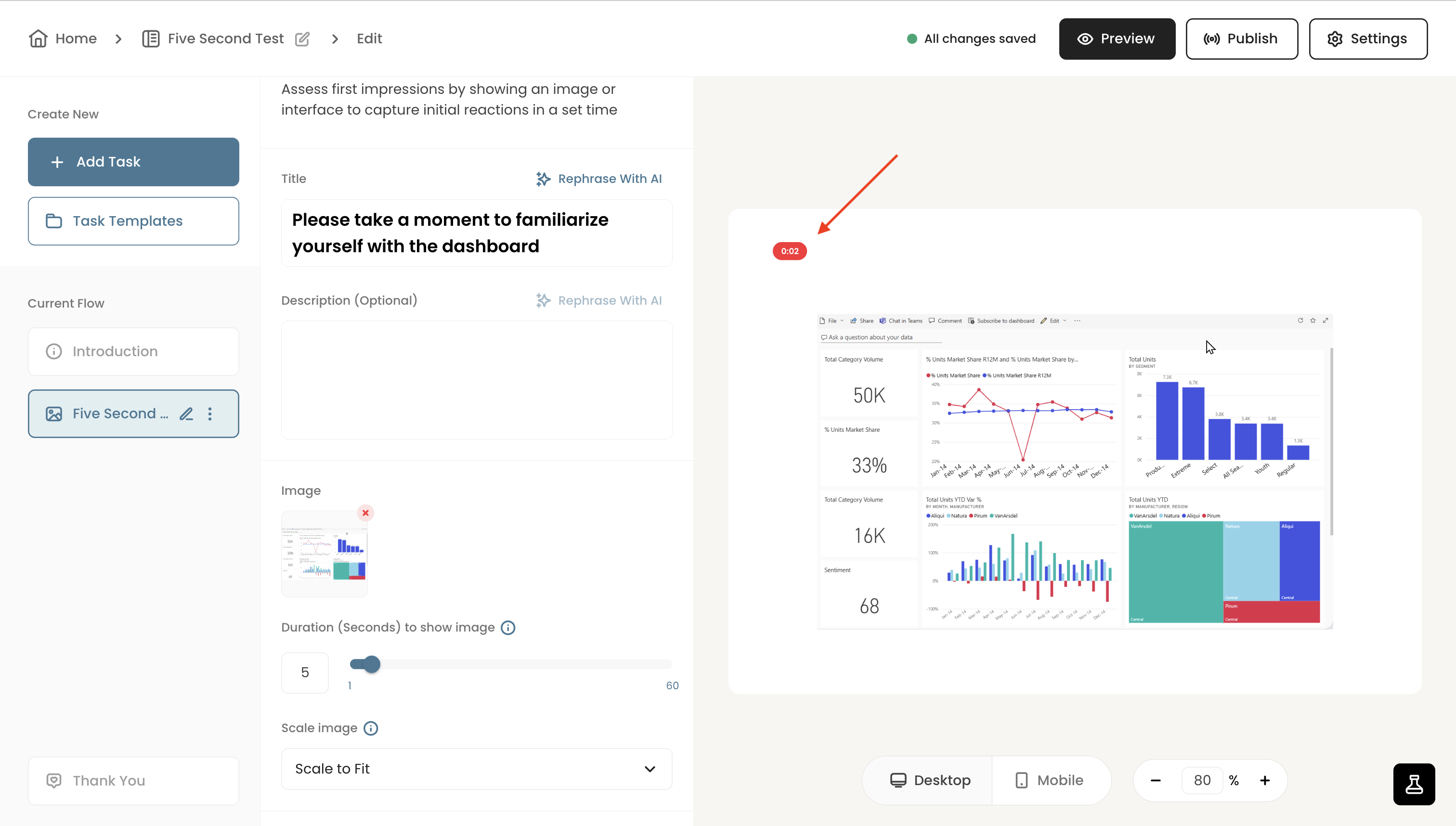Click the Thank You heart message icon
Viewport: 1456px width, 826px height.
coord(54,781)
